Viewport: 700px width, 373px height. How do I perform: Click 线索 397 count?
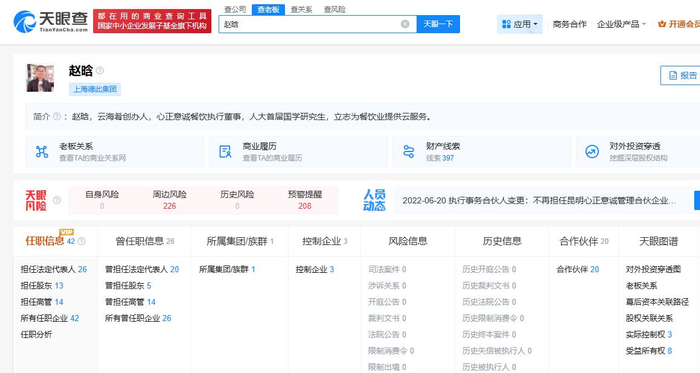pyautogui.click(x=440, y=158)
